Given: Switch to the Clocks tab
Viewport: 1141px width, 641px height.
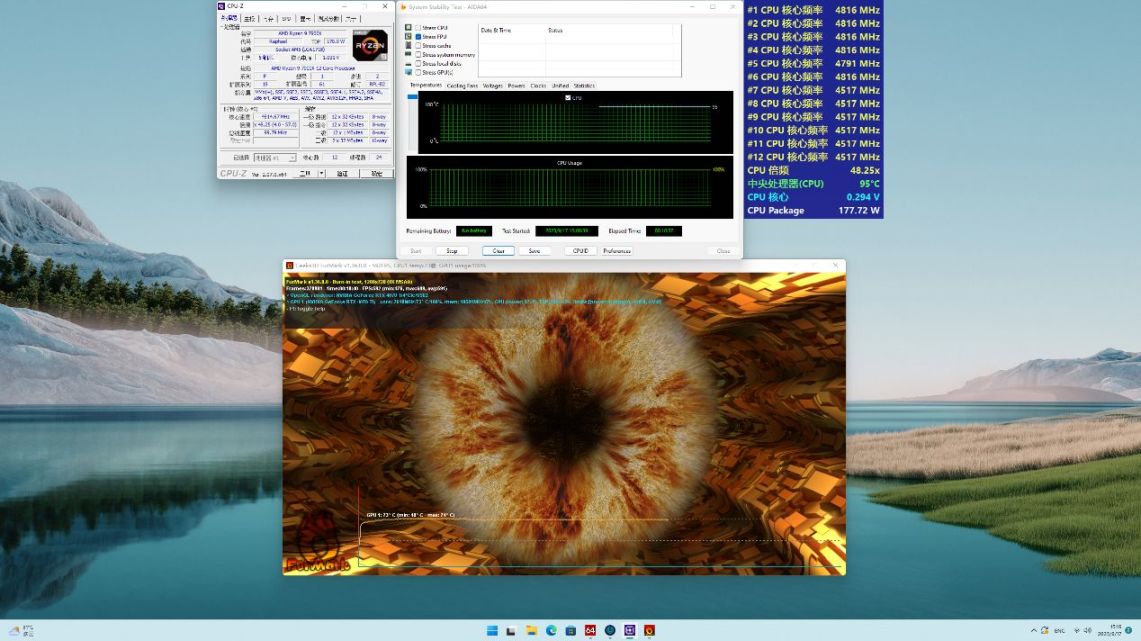Looking at the screenshot, I should tap(538, 86).
